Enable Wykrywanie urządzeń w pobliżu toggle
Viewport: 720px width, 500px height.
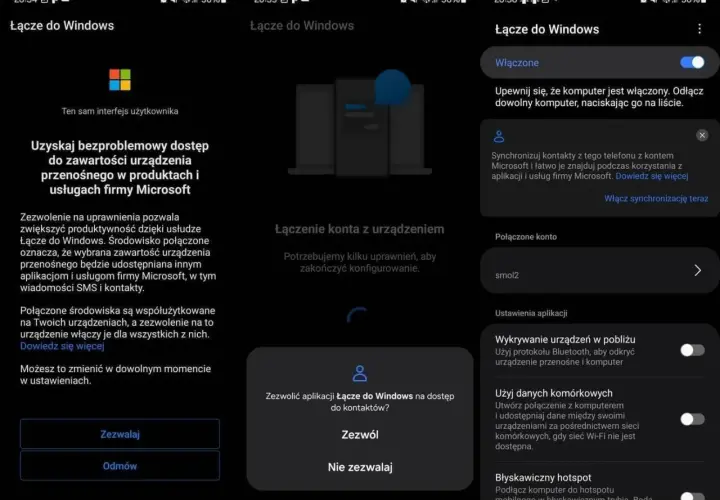click(x=692, y=350)
